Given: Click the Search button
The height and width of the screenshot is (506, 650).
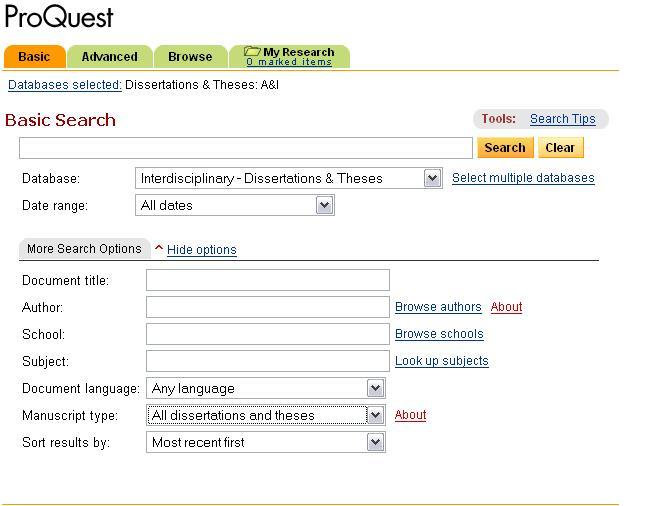Looking at the screenshot, I should click(x=505, y=148).
